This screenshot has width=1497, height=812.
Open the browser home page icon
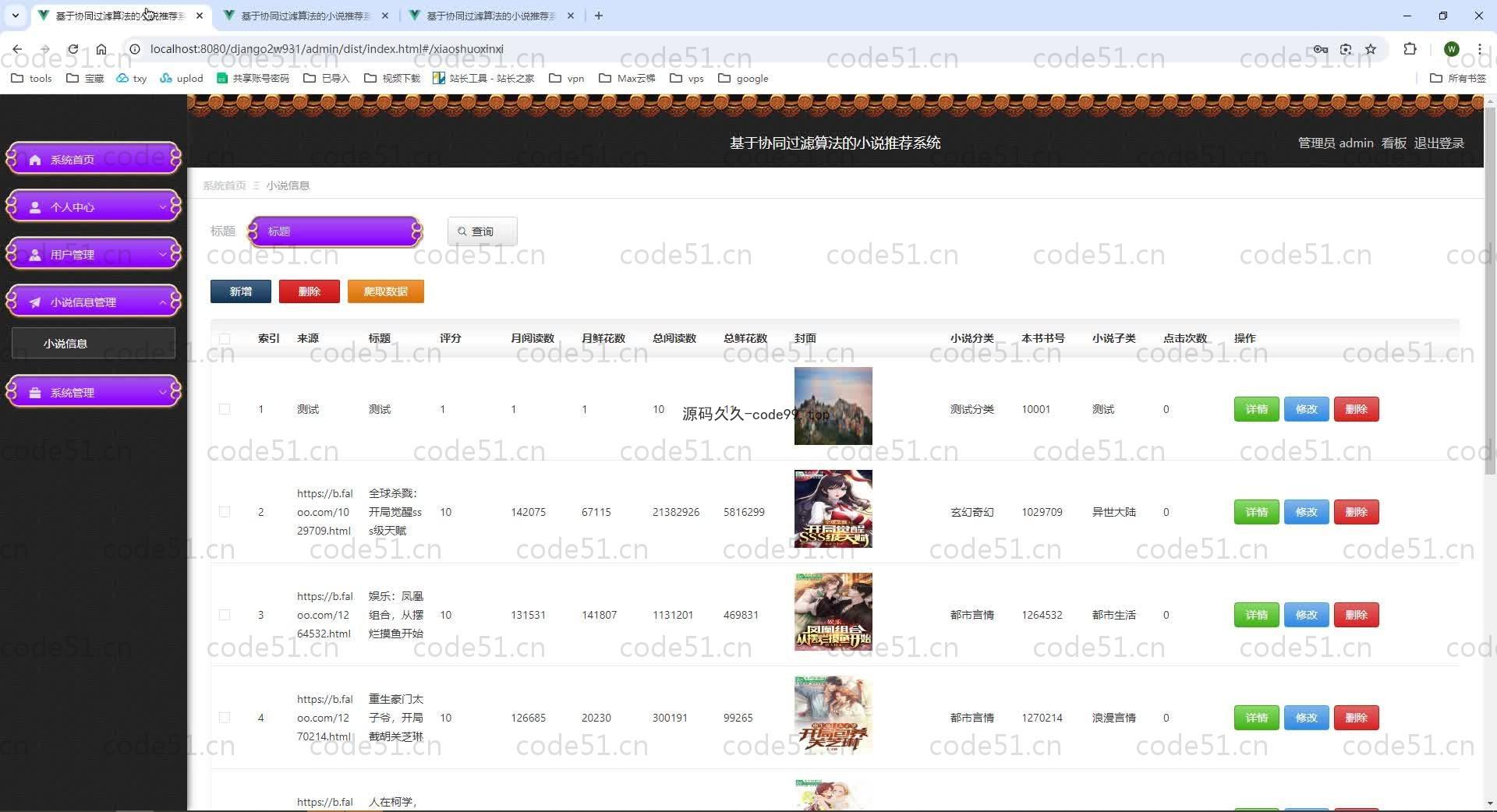click(x=101, y=48)
